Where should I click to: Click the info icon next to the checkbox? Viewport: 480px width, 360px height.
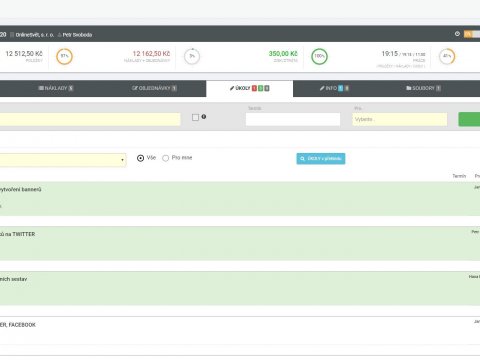(x=204, y=116)
